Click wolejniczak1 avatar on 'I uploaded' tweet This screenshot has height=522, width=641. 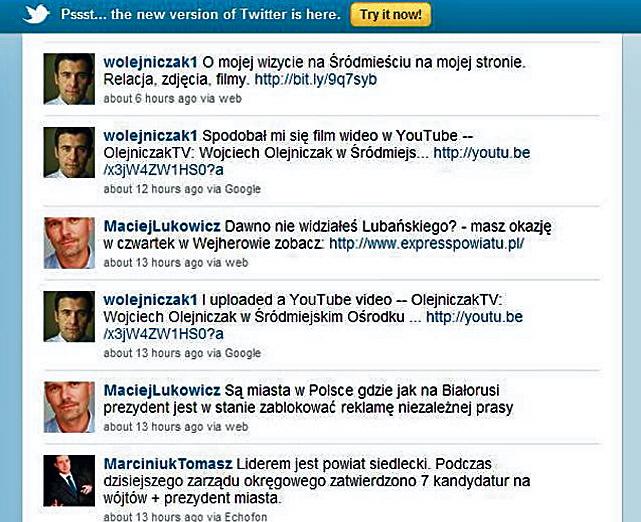[x=70, y=316]
